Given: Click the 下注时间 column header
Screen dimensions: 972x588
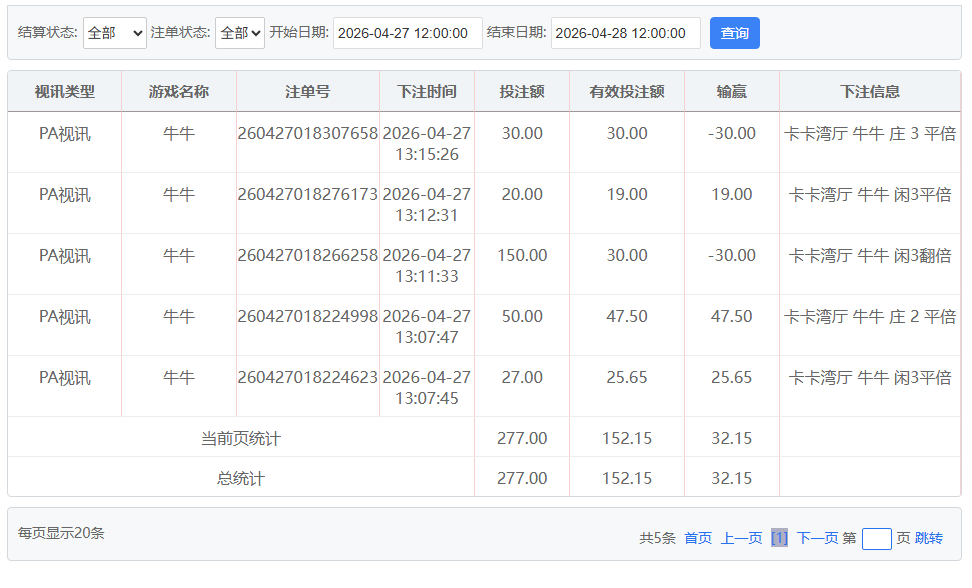Looking at the screenshot, I should click(x=426, y=91).
